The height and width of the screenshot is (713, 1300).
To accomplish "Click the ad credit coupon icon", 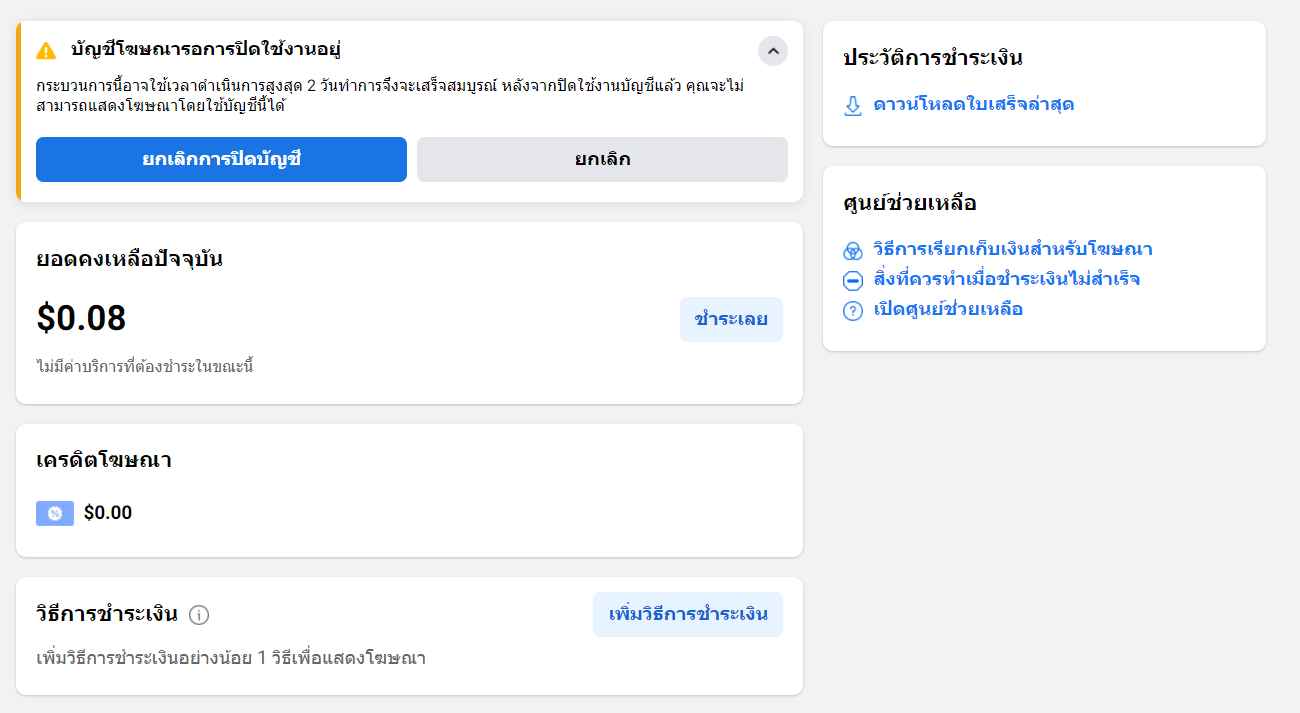I will tap(54, 513).
